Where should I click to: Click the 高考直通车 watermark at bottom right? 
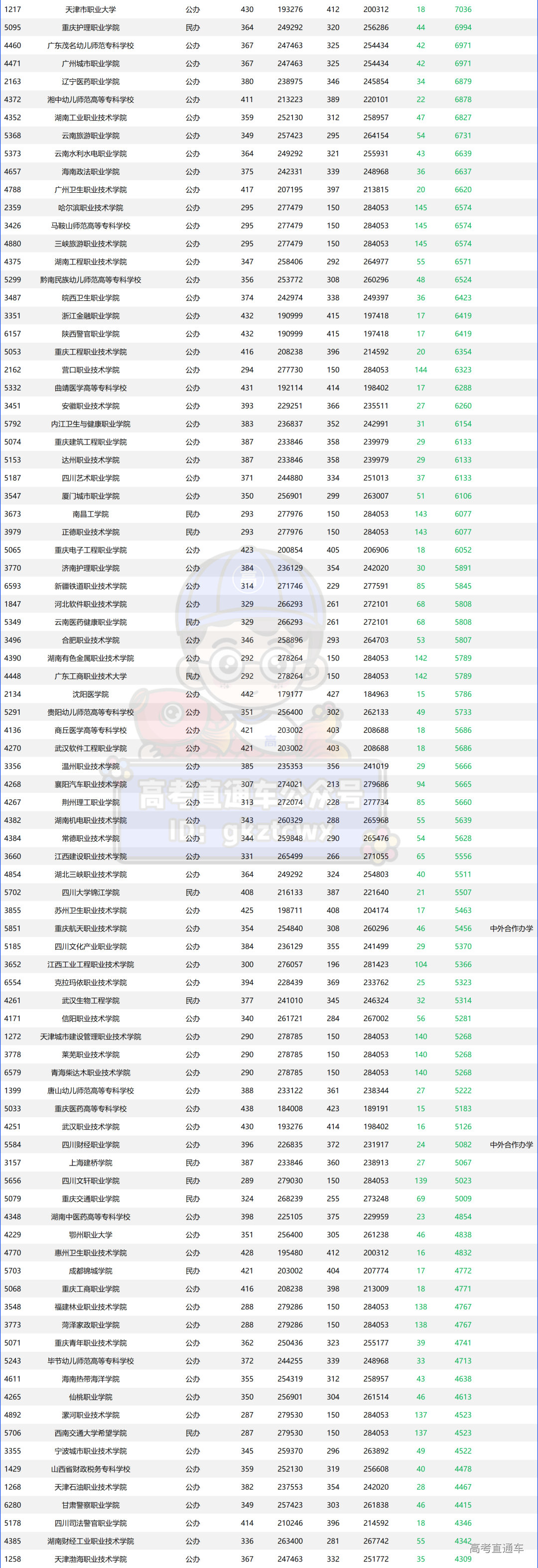click(x=496, y=1548)
